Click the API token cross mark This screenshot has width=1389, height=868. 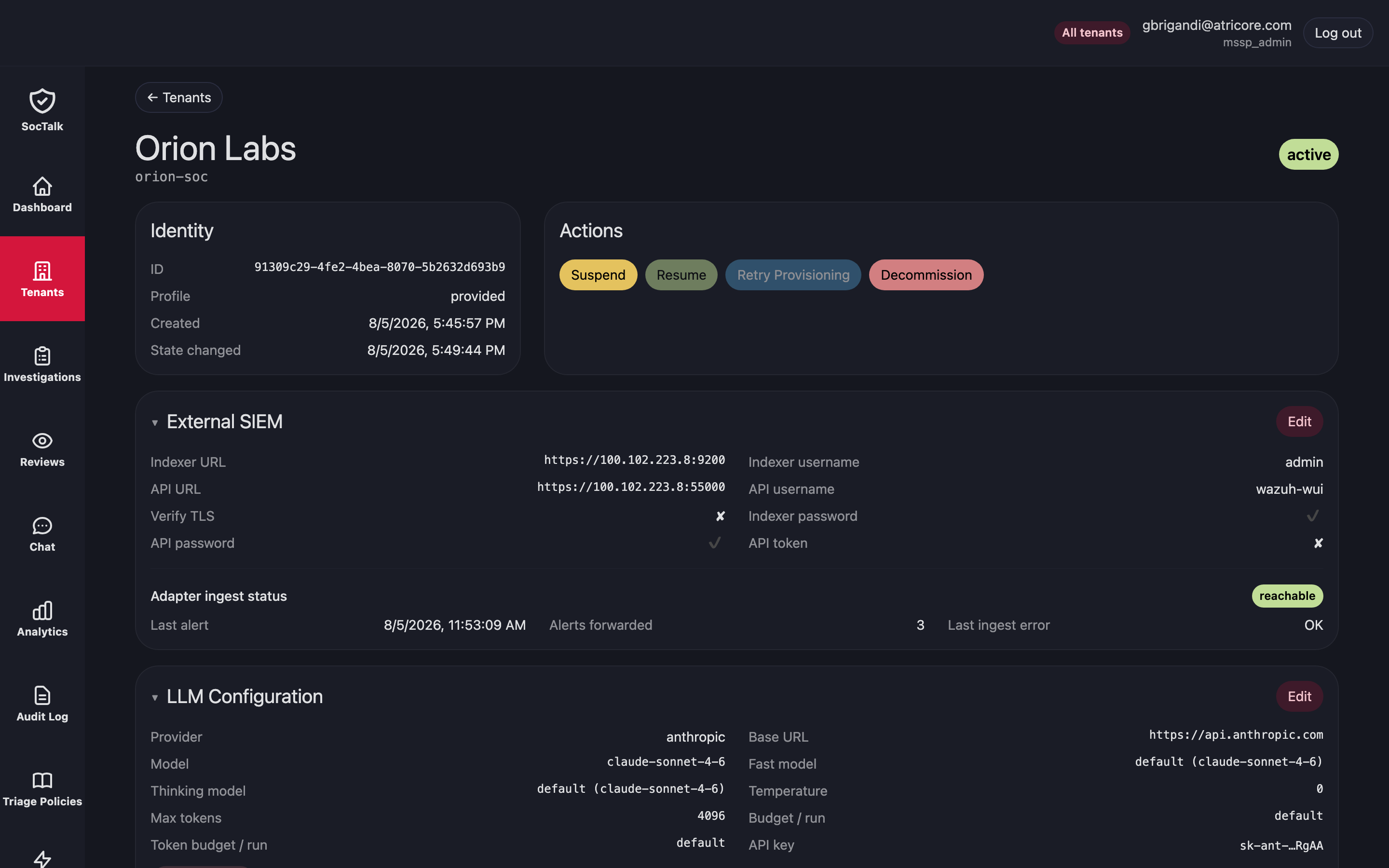1319,543
